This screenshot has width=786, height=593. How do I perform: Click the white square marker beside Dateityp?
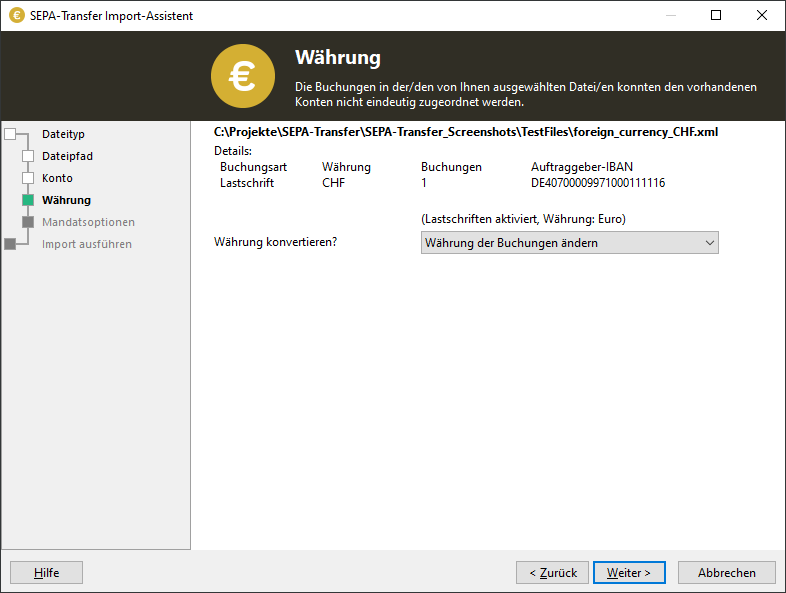[10, 134]
